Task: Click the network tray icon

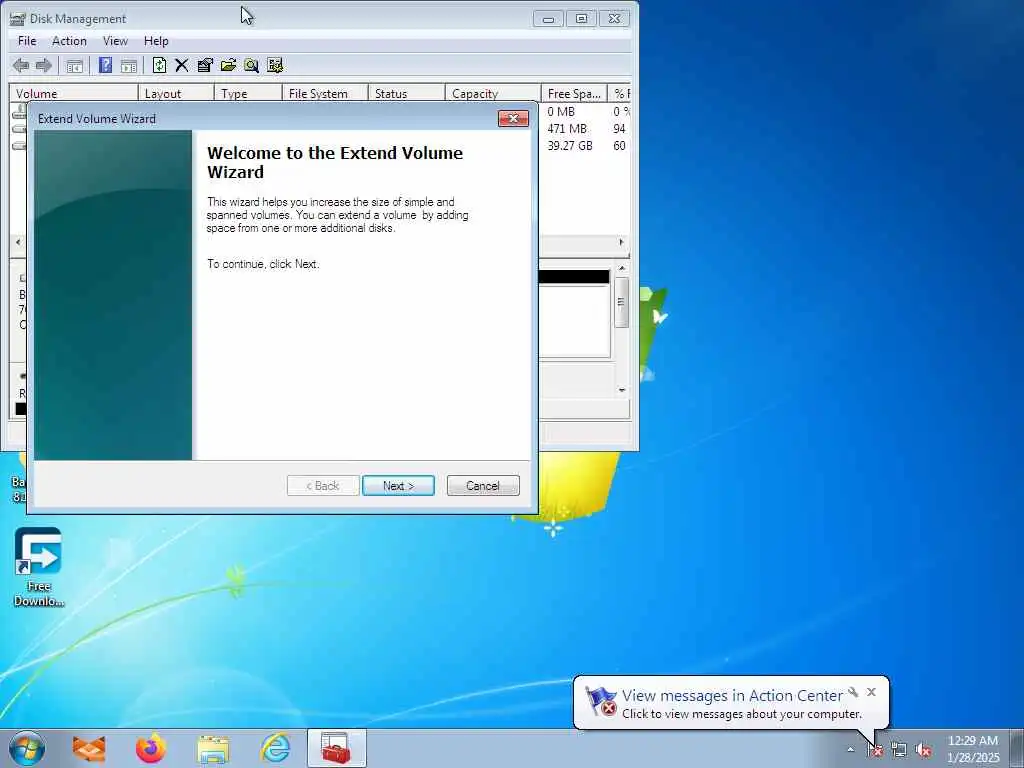Action: (x=899, y=750)
